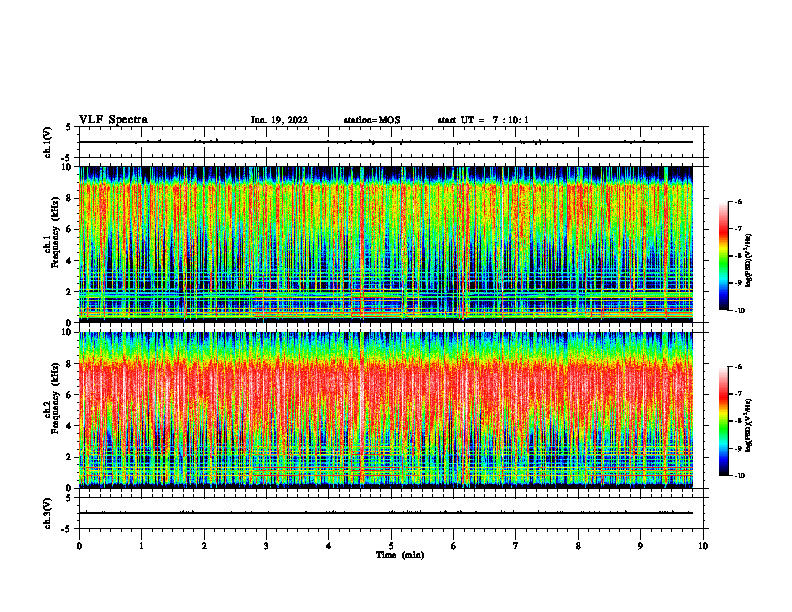The width and height of the screenshot is (792, 612).
Task: Click the ch.2 spectrogram panel
Action: pyautogui.click(x=386, y=410)
